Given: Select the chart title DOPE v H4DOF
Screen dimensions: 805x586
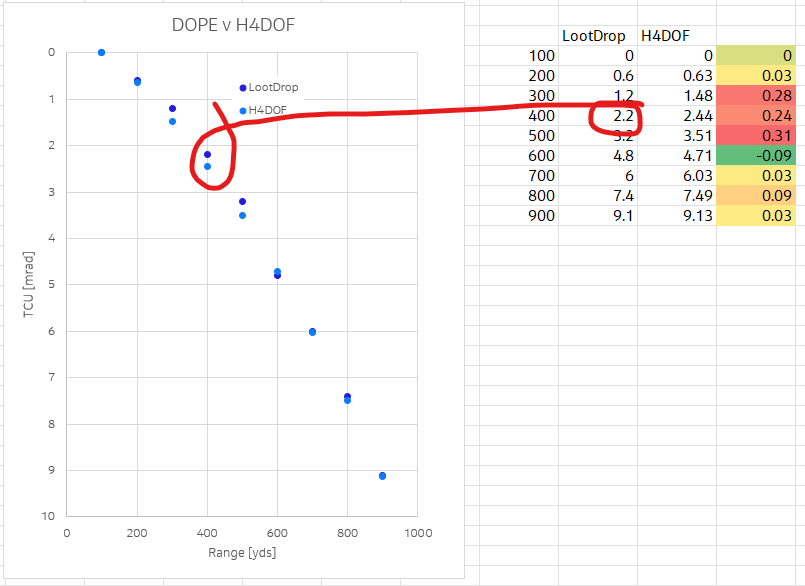Looking at the screenshot, I should (x=235, y=27).
